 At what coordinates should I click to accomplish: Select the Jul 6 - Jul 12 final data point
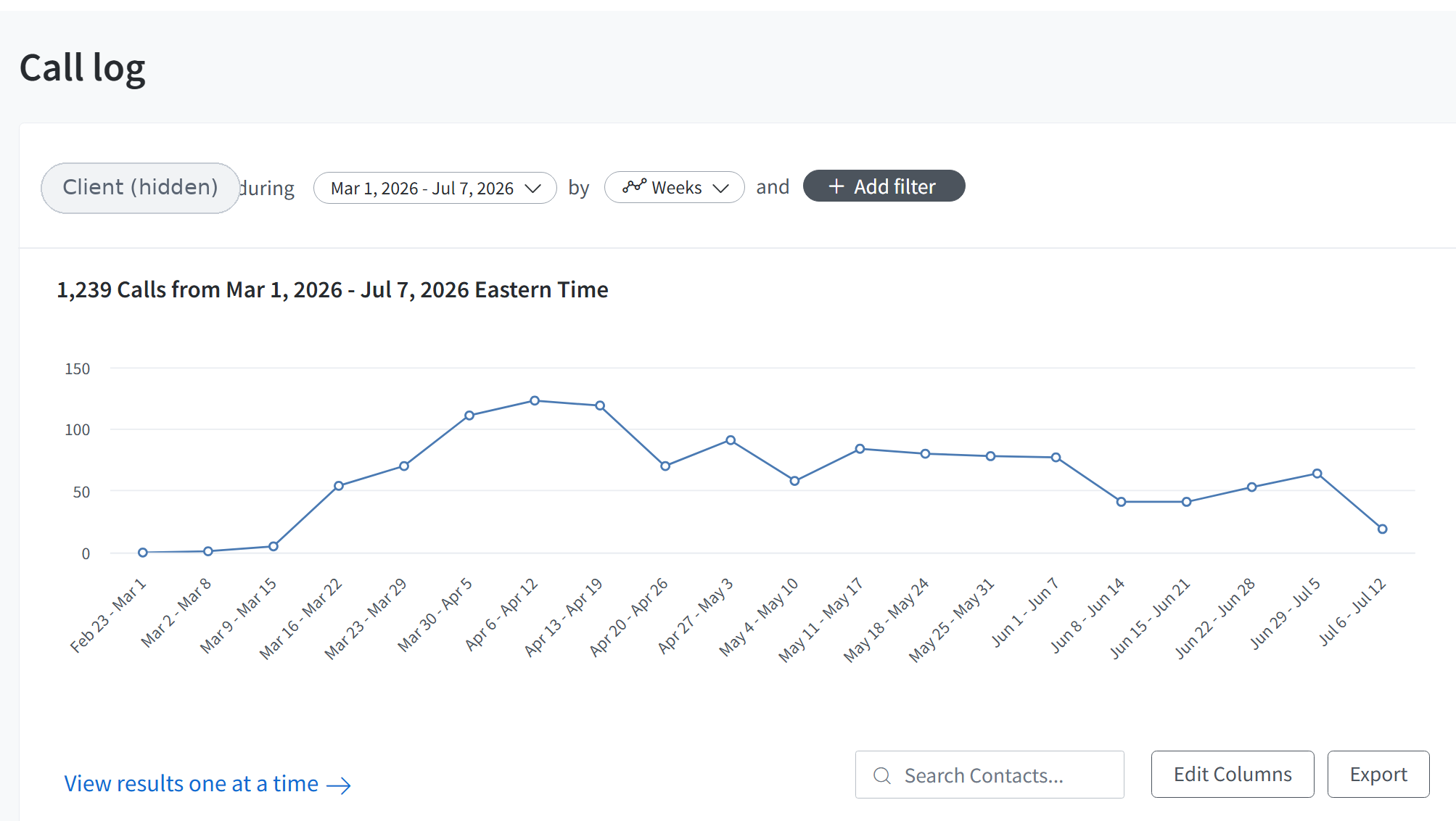click(1382, 529)
